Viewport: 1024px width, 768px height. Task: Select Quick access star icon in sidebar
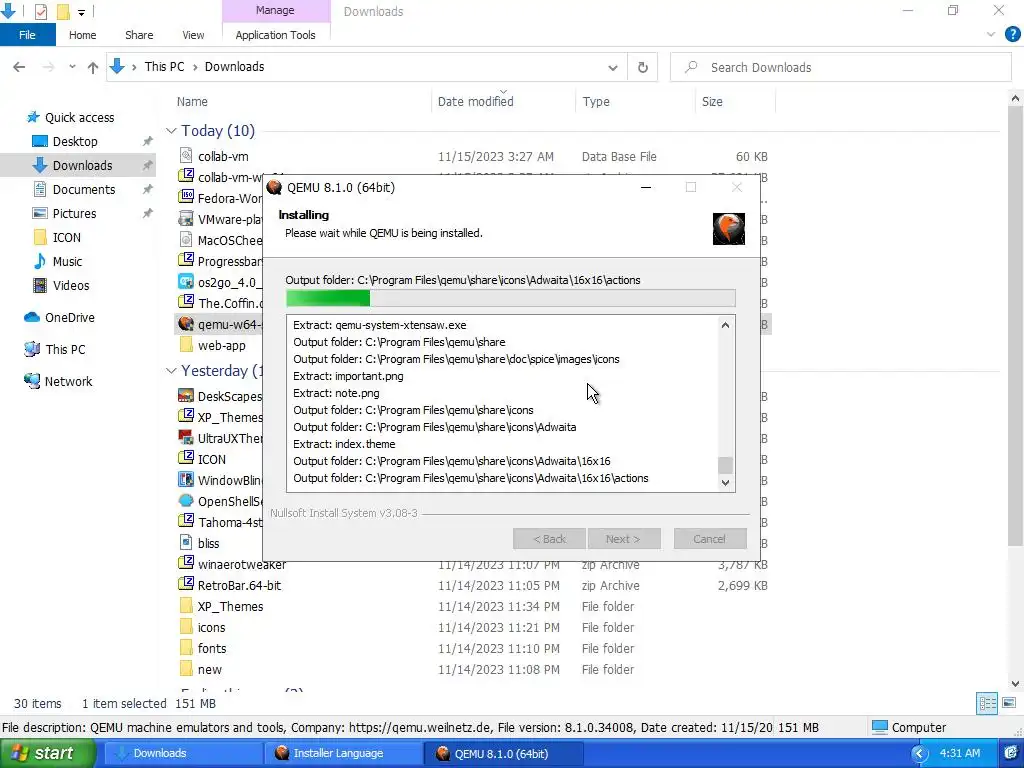pos(33,118)
